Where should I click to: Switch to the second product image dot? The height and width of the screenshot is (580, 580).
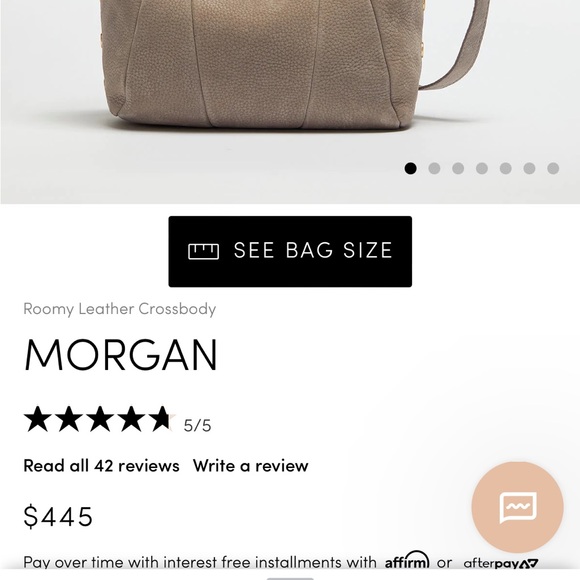click(434, 168)
